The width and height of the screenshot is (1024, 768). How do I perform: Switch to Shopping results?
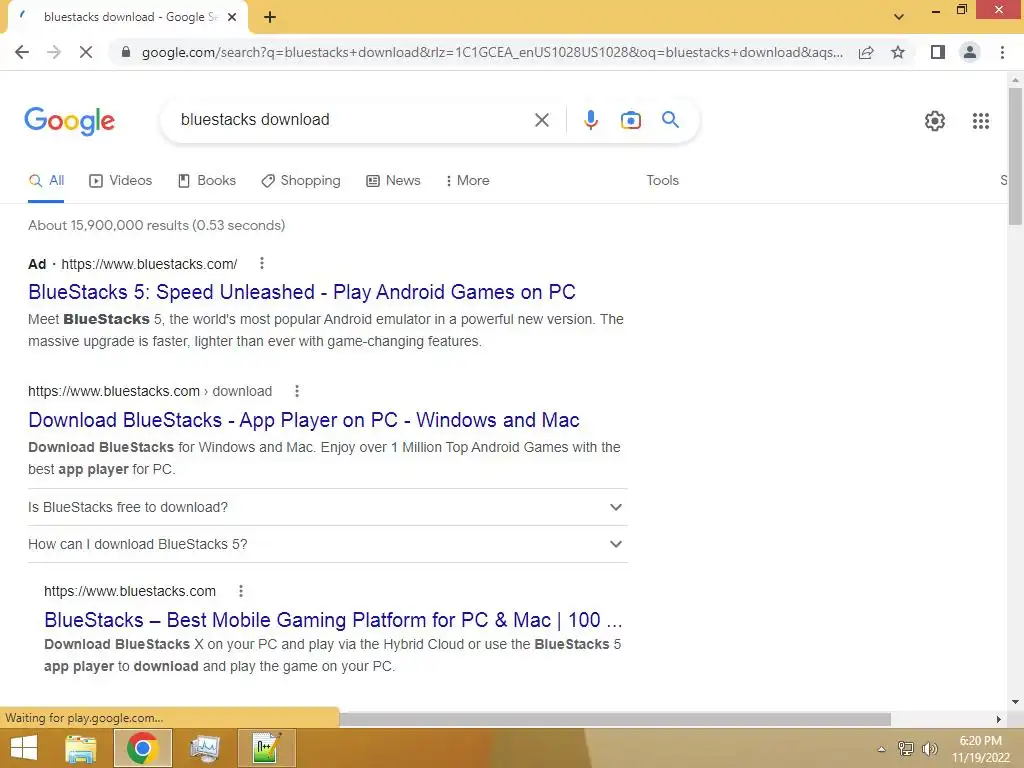(300, 181)
